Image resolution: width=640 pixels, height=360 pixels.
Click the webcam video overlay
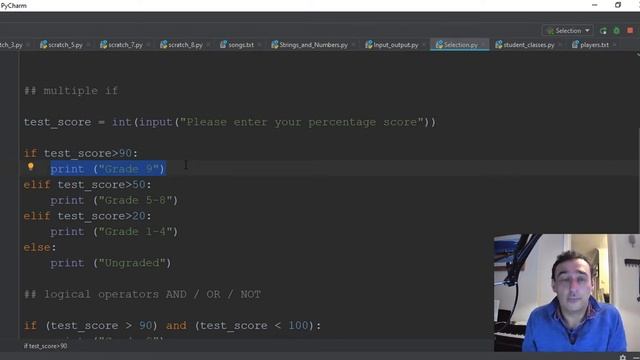(567, 293)
